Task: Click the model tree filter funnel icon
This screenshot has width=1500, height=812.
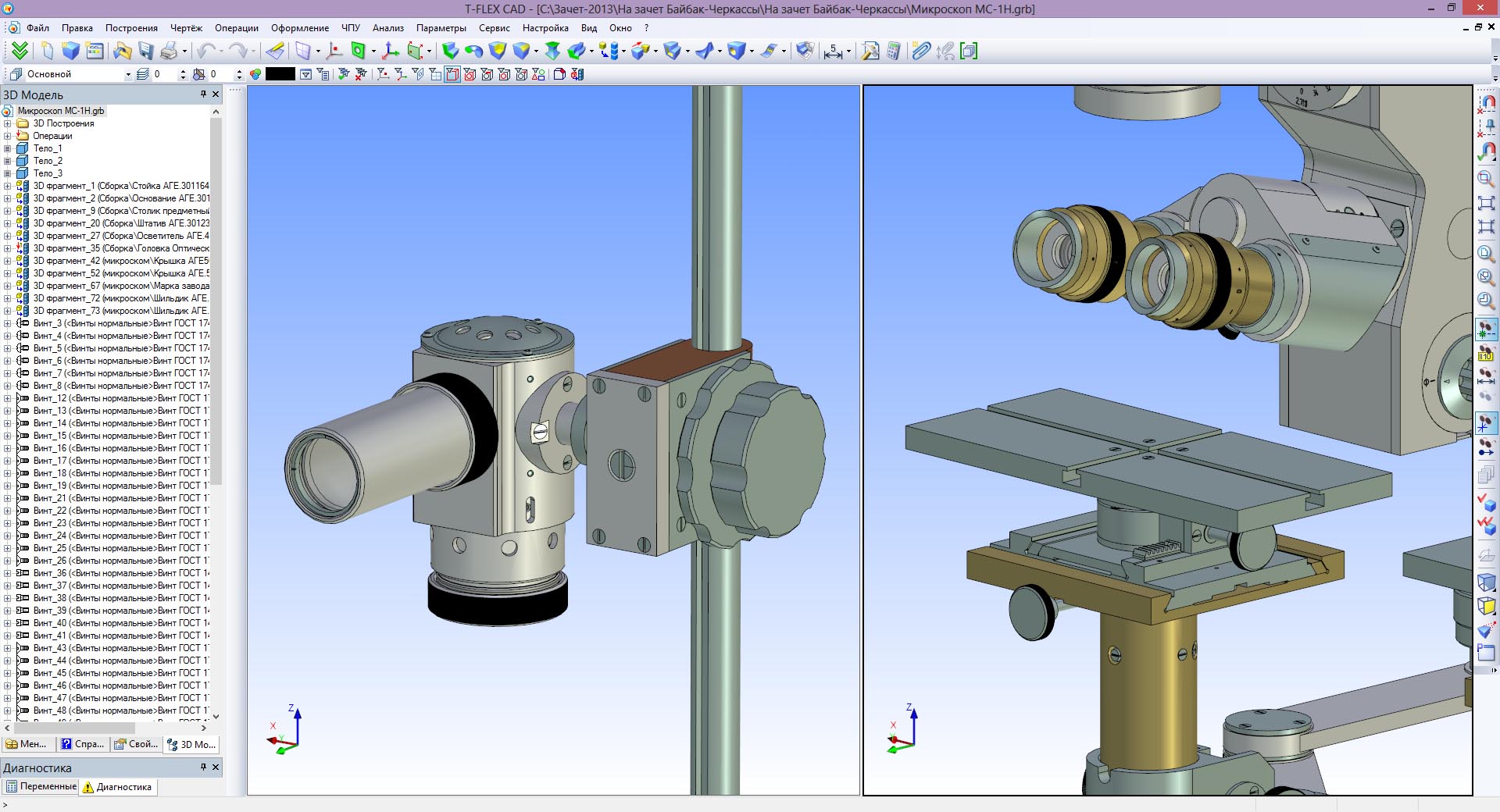Action: [x=306, y=74]
